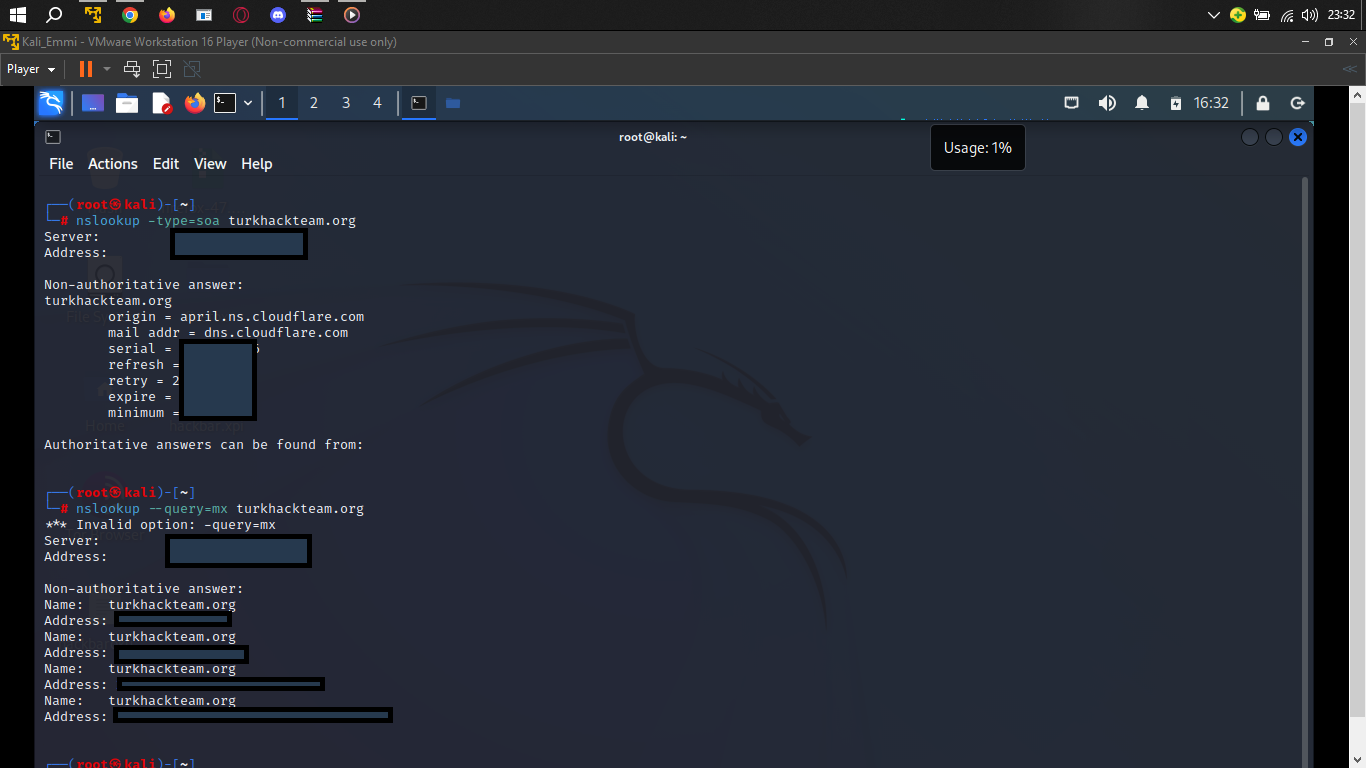
Task: Open the terminal Help menu
Action: click(257, 164)
